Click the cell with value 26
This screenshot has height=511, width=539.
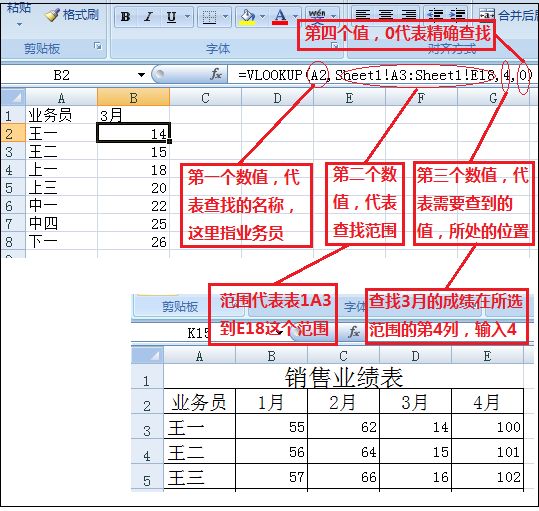(133, 241)
